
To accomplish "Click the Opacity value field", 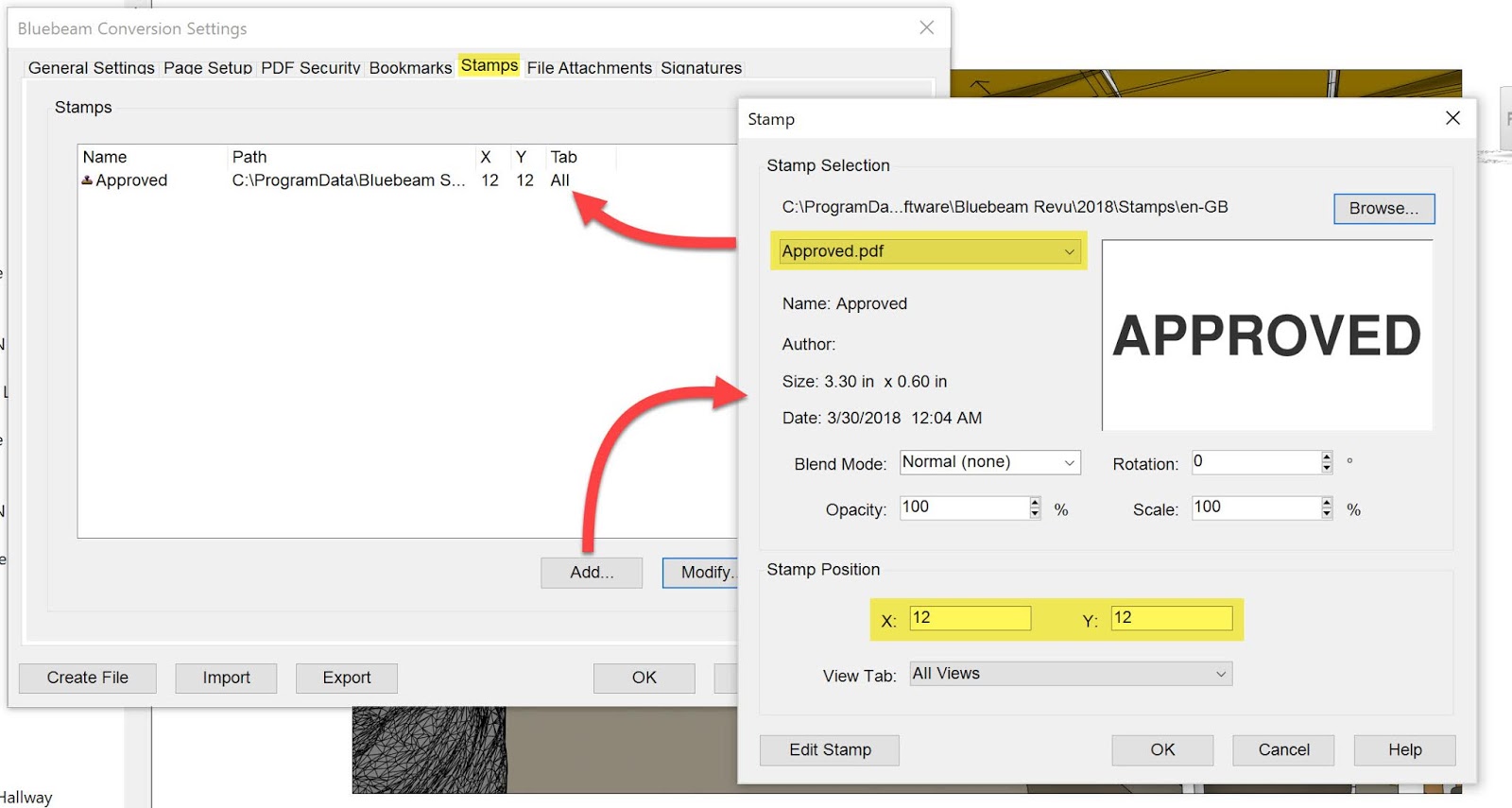I will (x=964, y=507).
